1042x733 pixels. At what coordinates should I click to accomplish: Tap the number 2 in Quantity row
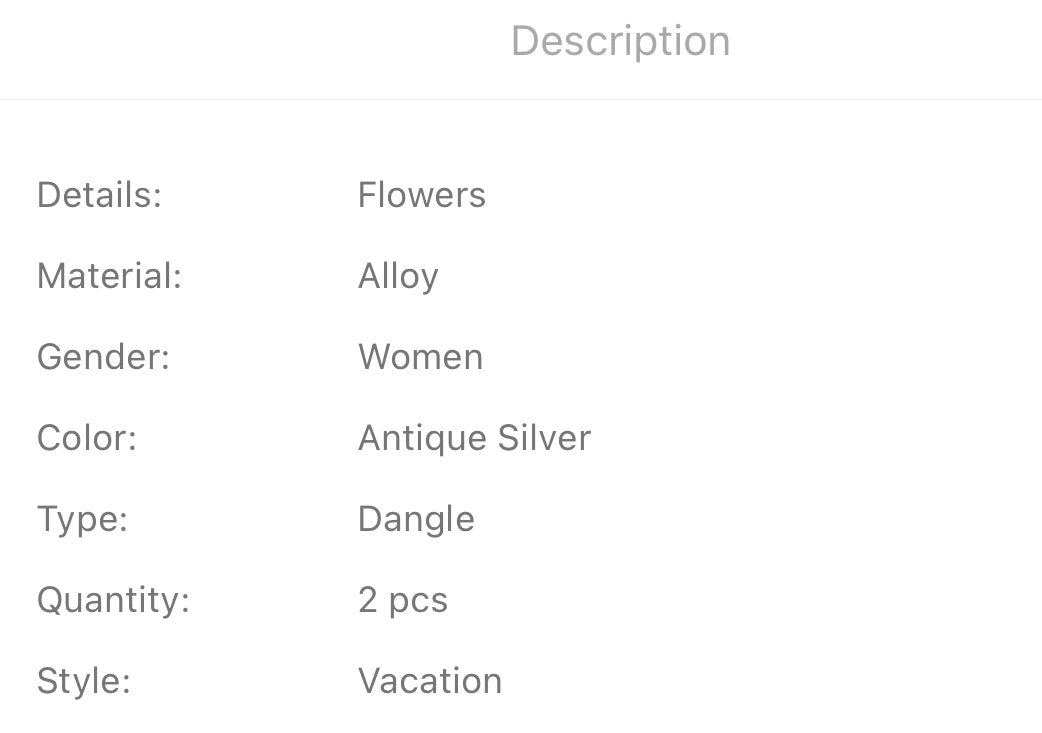pos(367,600)
